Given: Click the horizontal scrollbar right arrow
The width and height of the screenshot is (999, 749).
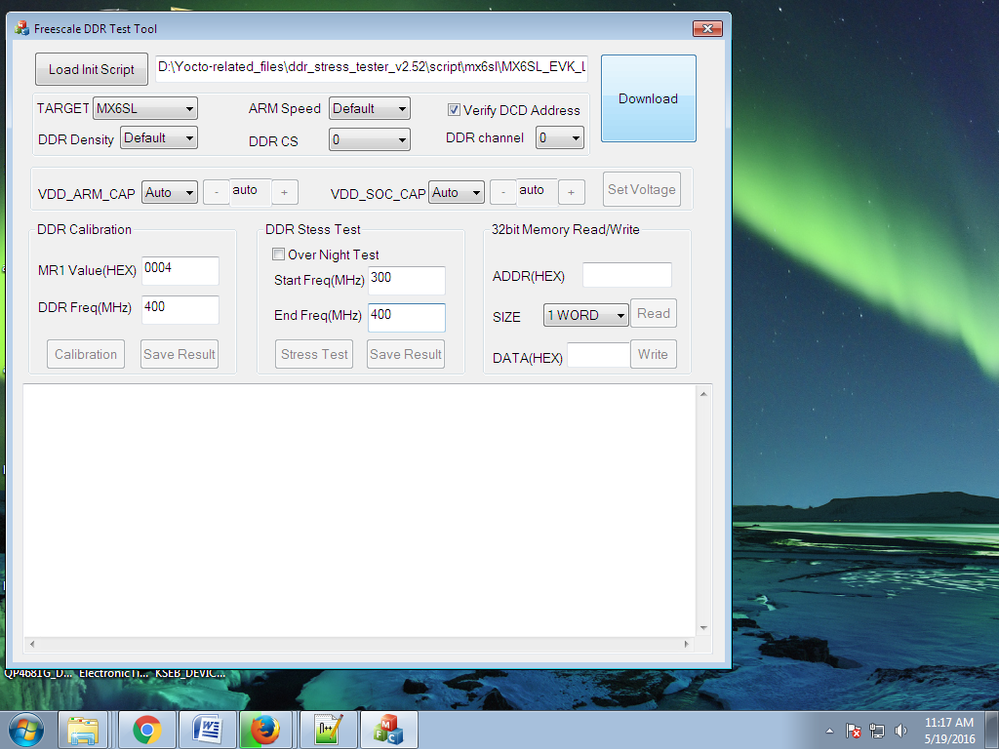Looking at the screenshot, I should coord(686,644).
